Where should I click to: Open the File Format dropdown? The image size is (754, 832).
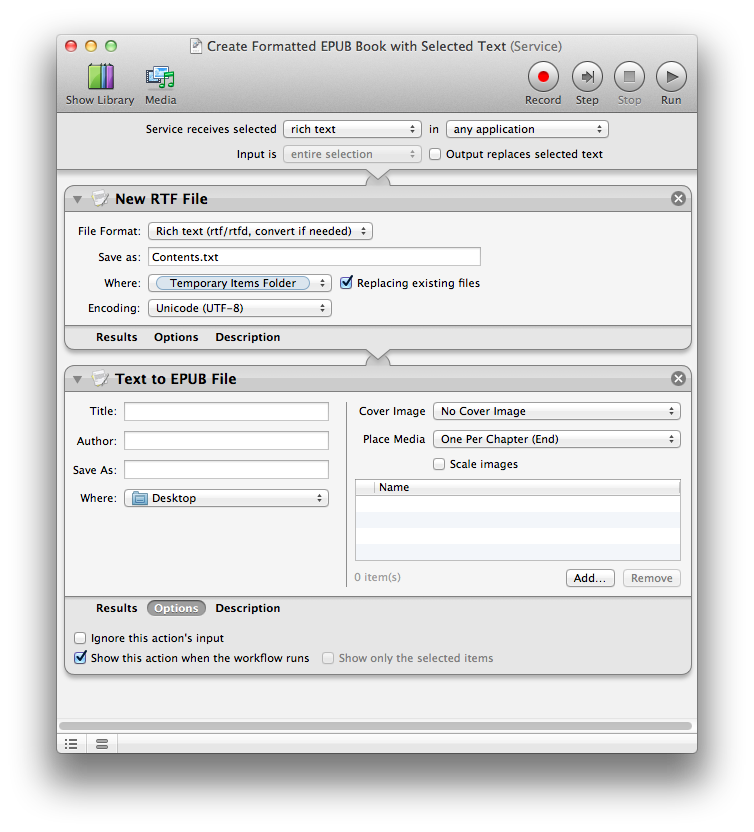[x=261, y=231]
